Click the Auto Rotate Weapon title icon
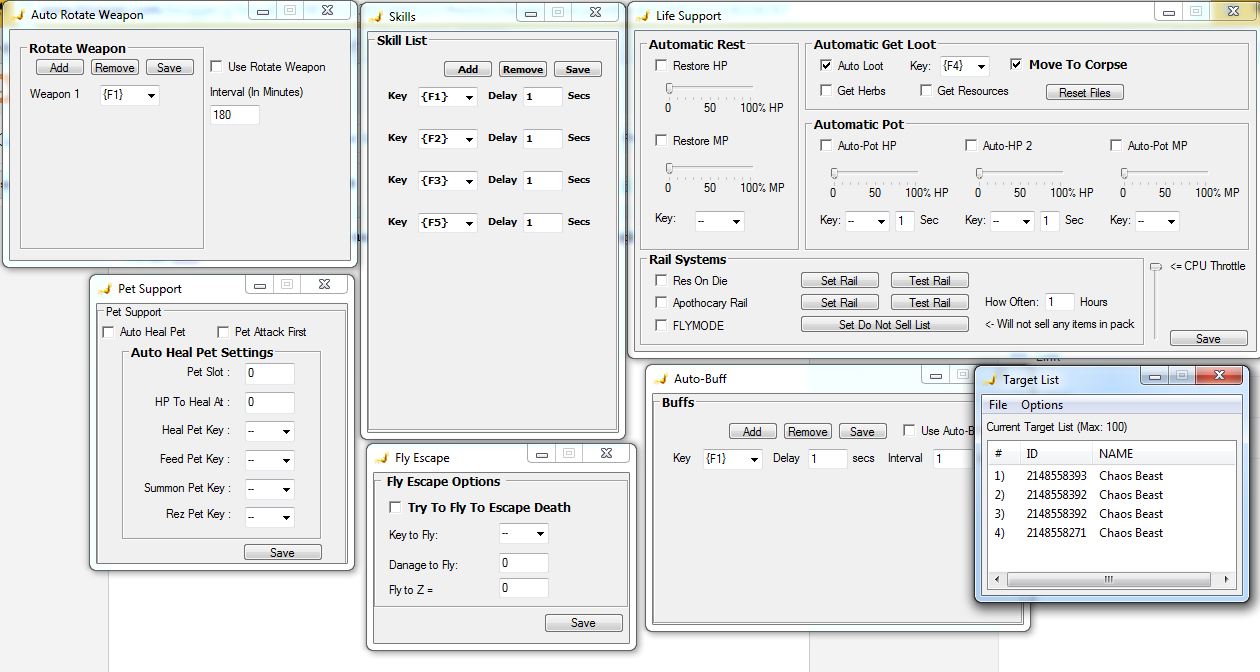 point(19,14)
